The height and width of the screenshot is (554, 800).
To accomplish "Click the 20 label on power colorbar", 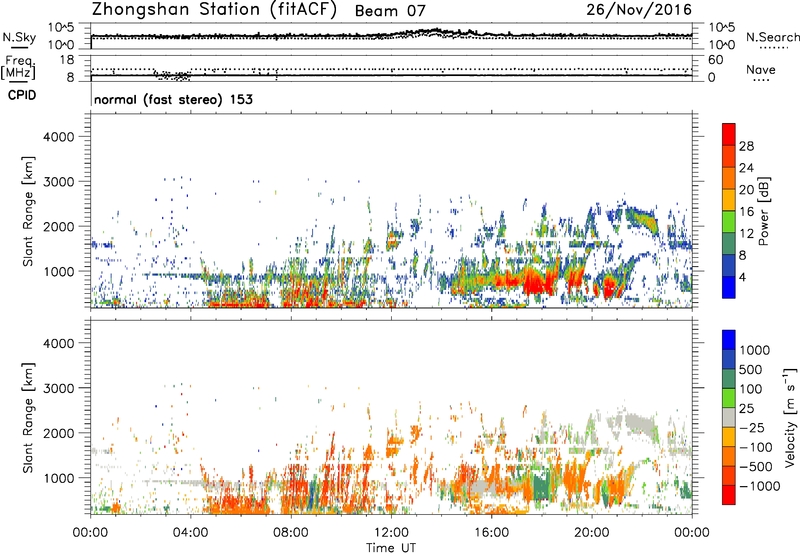I will (746, 190).
